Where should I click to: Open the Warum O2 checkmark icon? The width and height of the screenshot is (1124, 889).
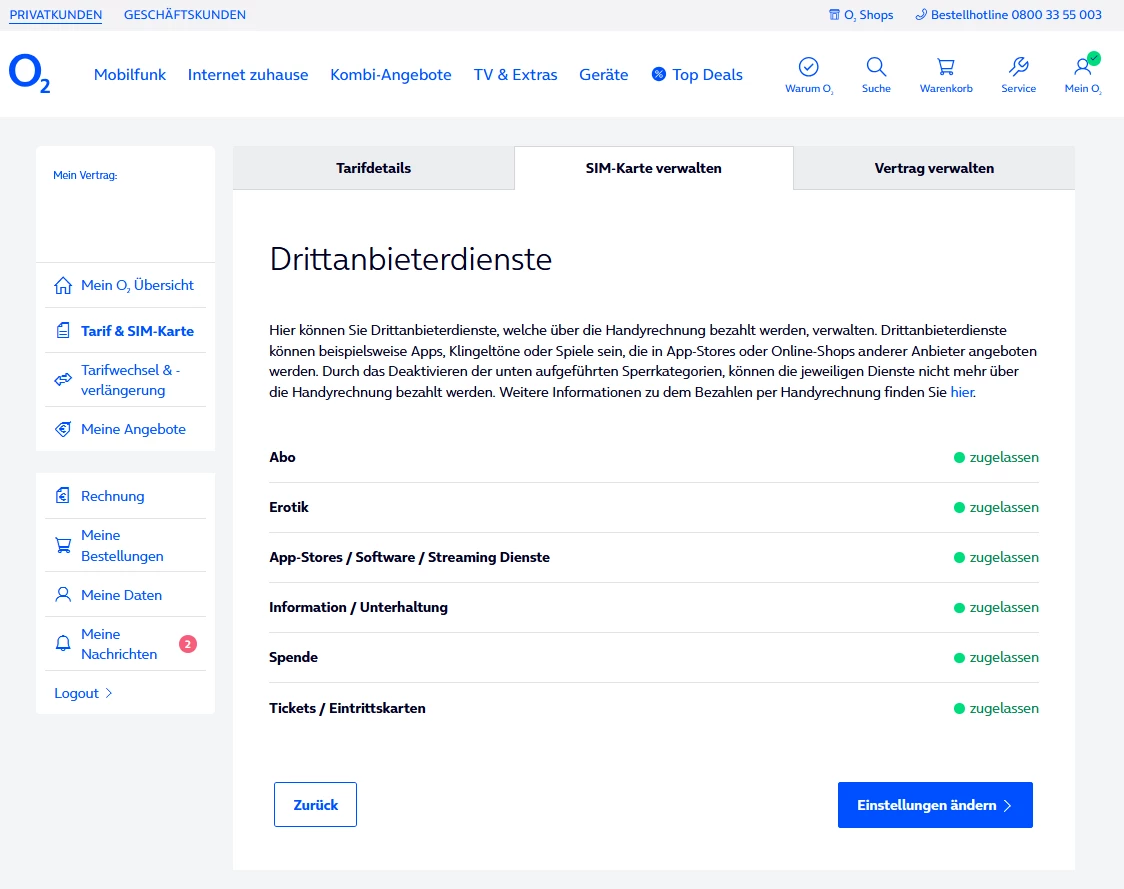pos(809,67)
